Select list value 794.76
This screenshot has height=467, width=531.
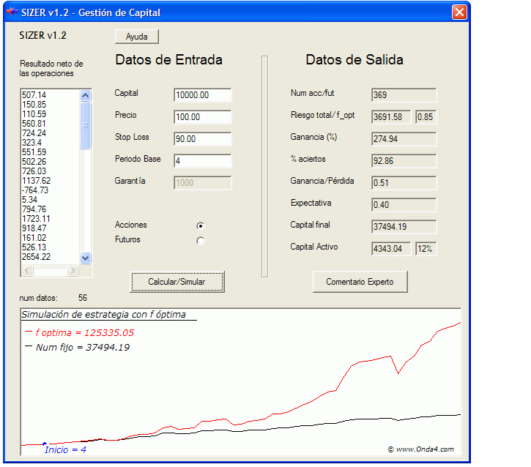[x=34, y=209]
